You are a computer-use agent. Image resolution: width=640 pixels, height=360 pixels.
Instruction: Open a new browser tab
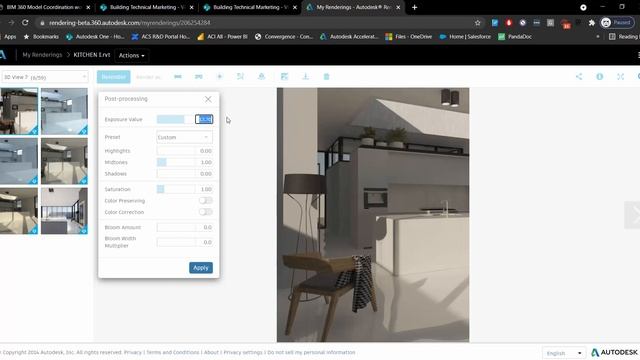(x=414, y=7)
